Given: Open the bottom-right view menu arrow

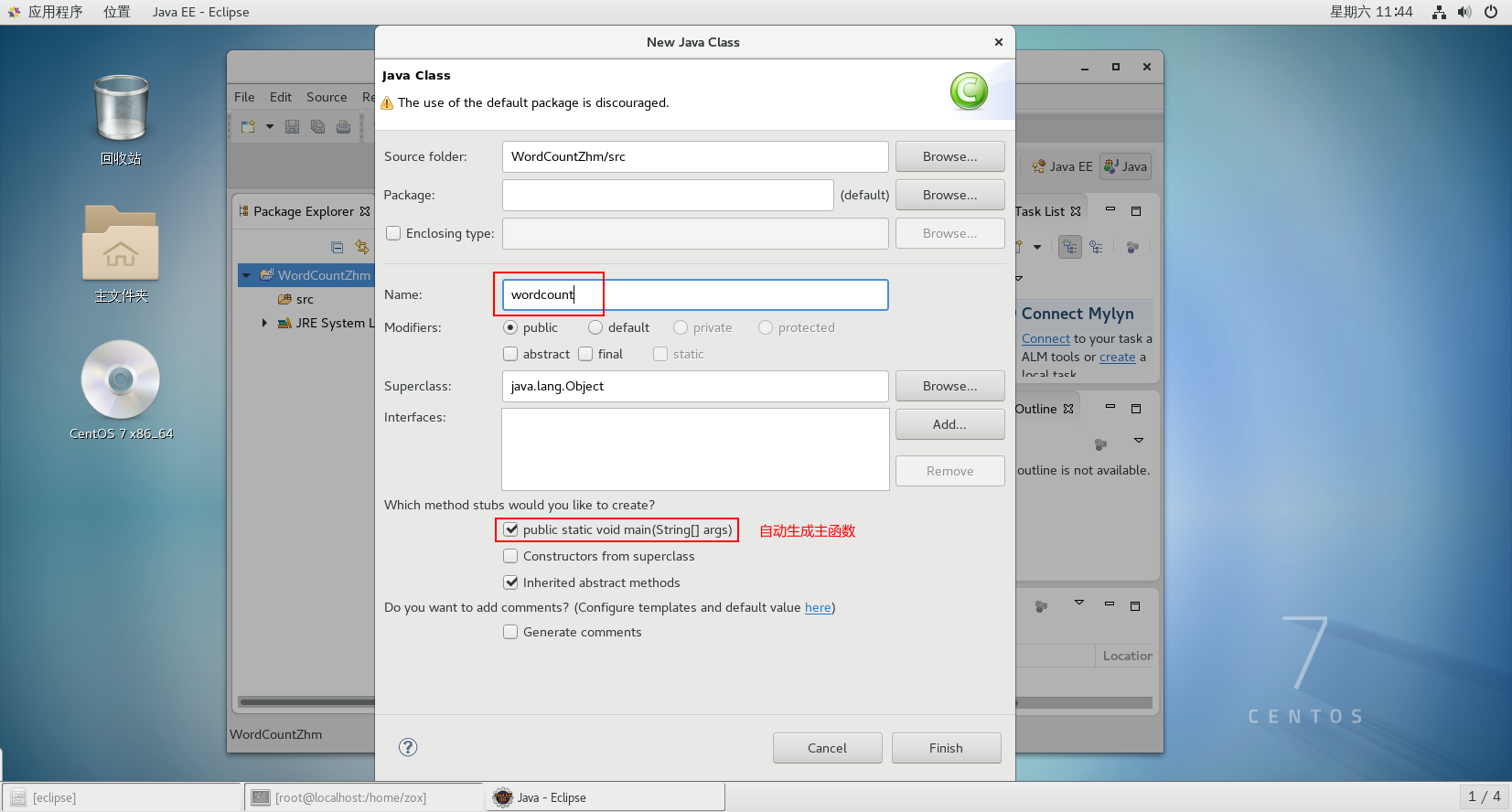Looking at the screenshot, I should pyautogui.click(x=1079, y=603).
